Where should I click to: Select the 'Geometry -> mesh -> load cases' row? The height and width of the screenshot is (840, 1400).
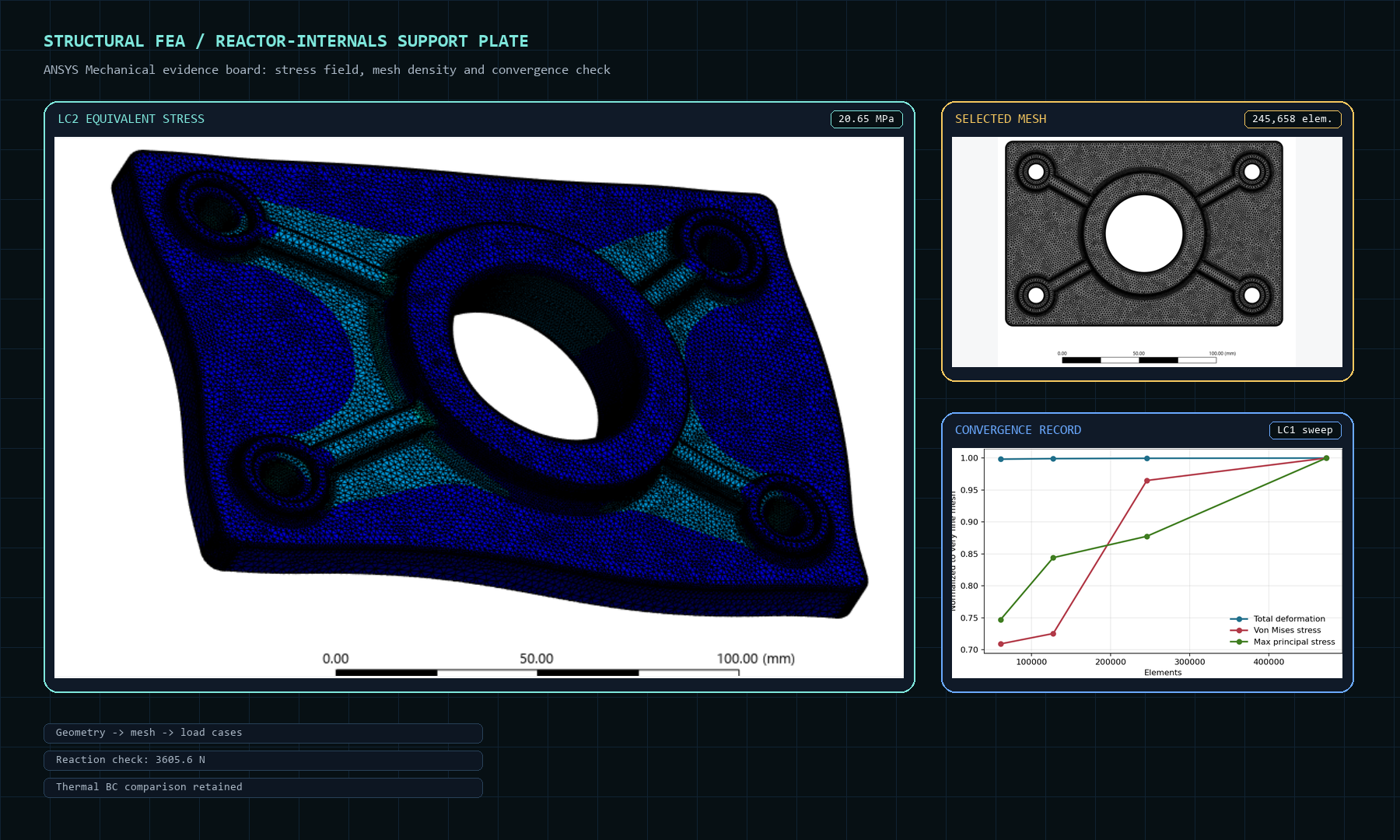(x=263, y=733)
